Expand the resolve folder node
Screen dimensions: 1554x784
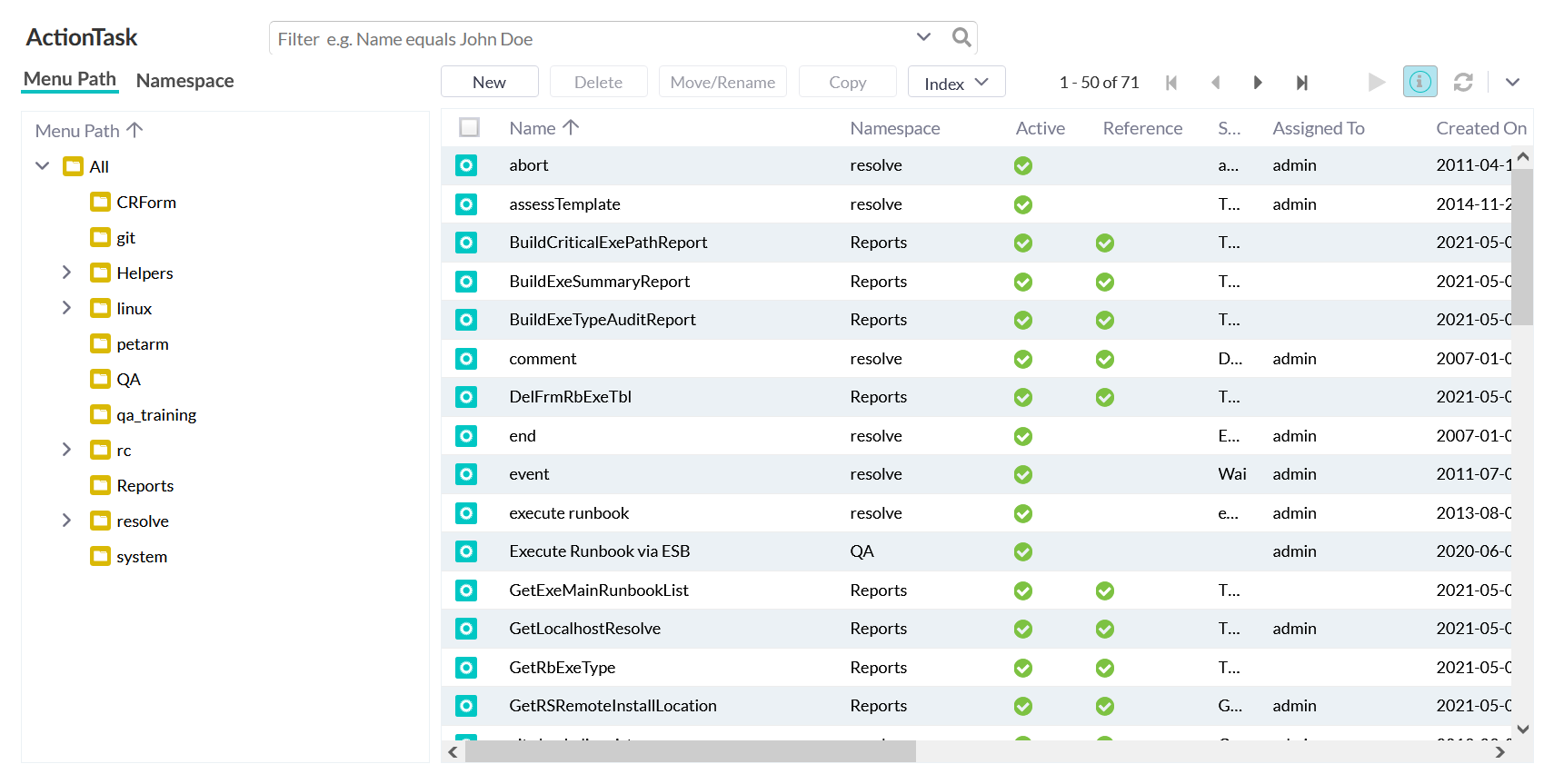(x=66, y=521)
